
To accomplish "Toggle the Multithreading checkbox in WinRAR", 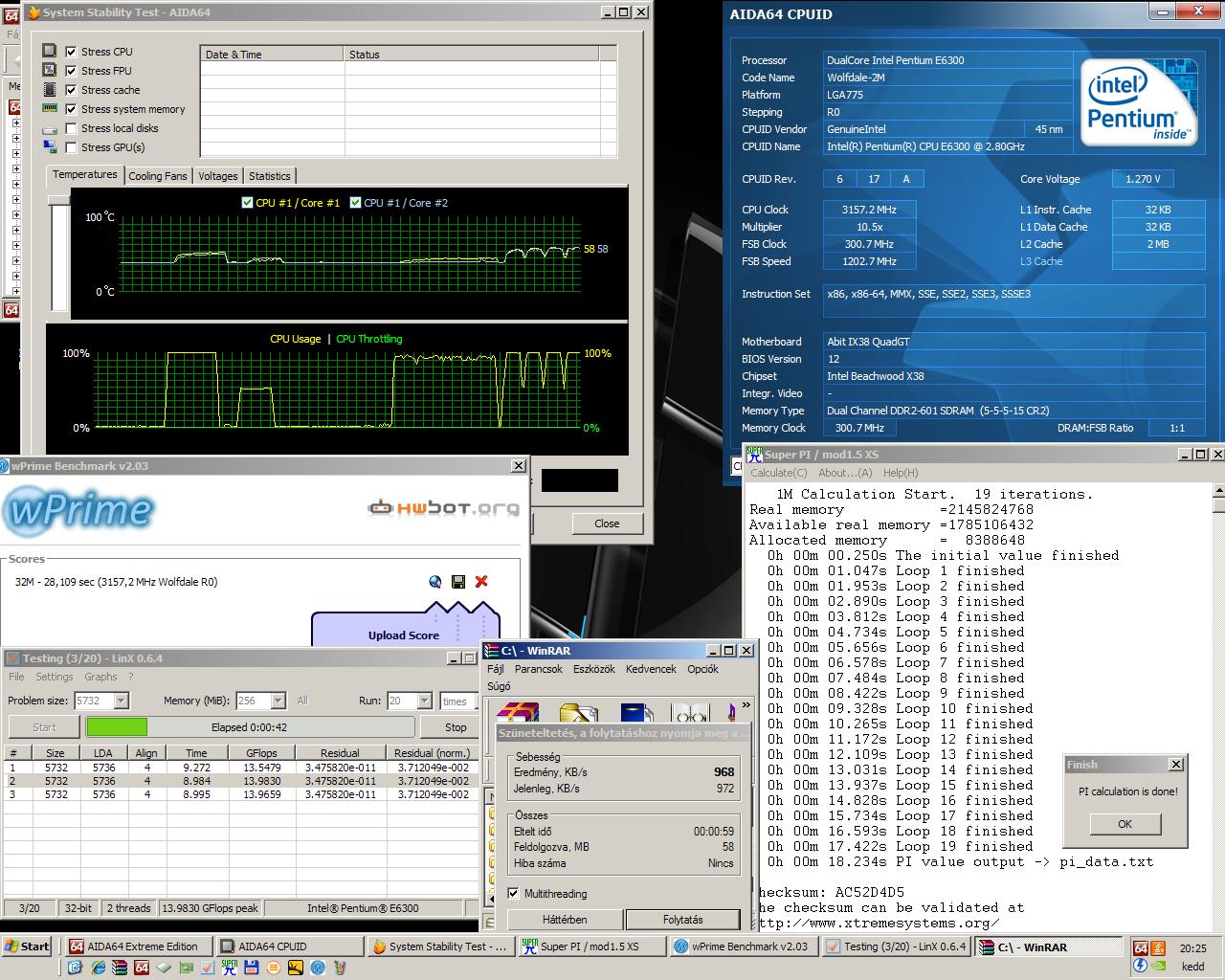I will pos(513,894).
